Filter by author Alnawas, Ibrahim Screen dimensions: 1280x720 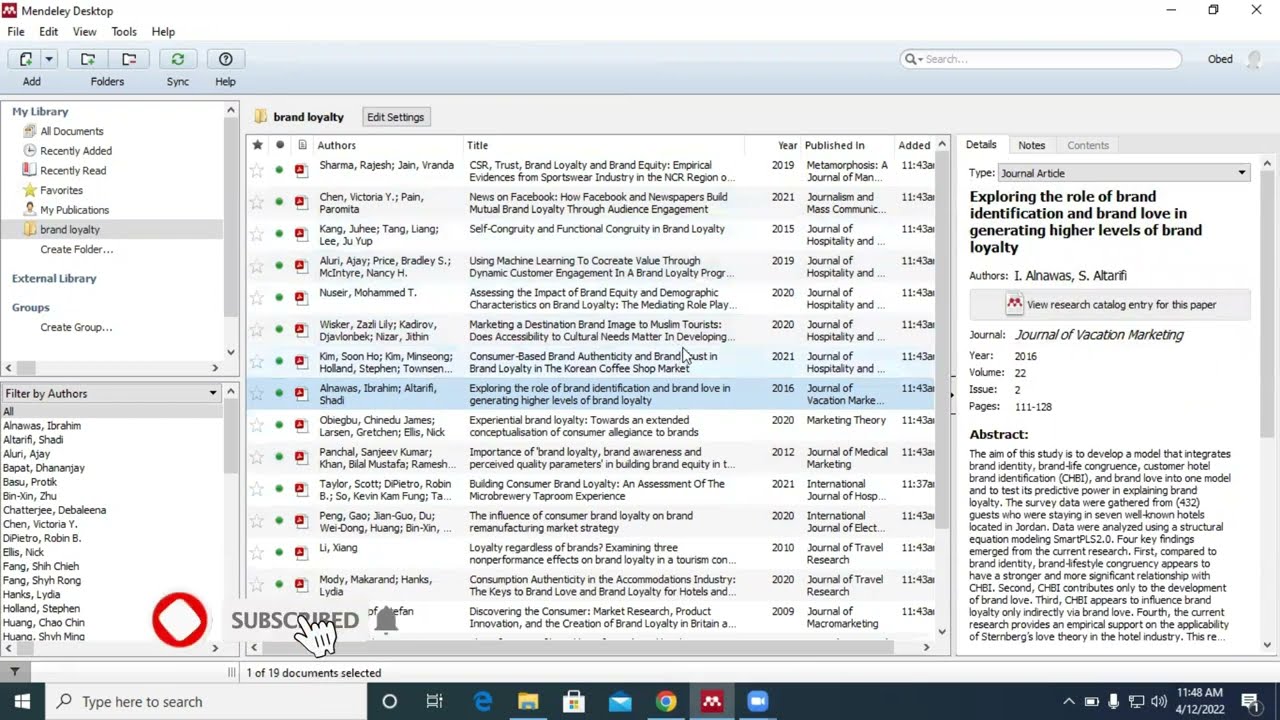click(42, 426)
